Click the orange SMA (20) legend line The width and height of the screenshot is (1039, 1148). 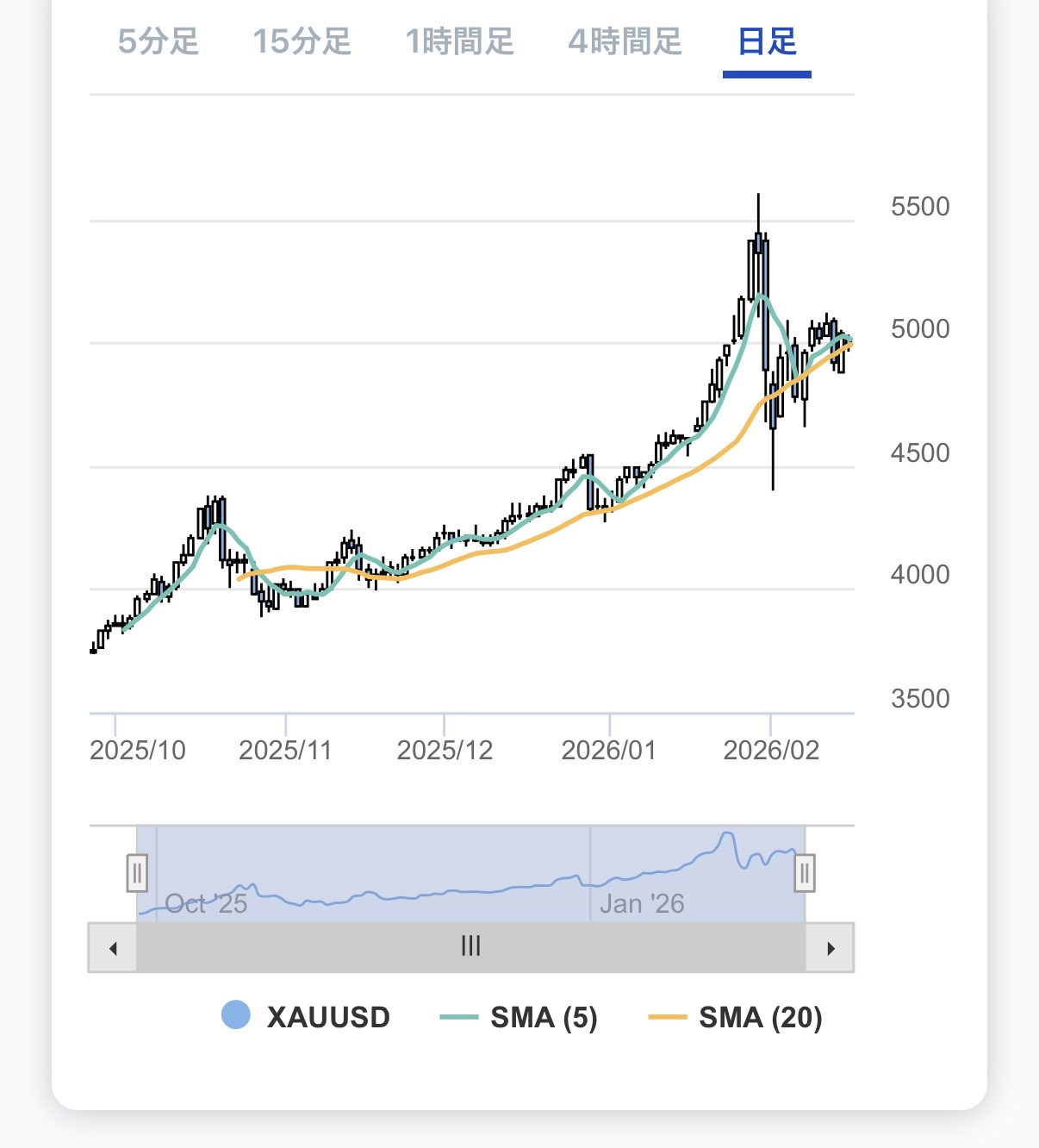[667, 1018]
